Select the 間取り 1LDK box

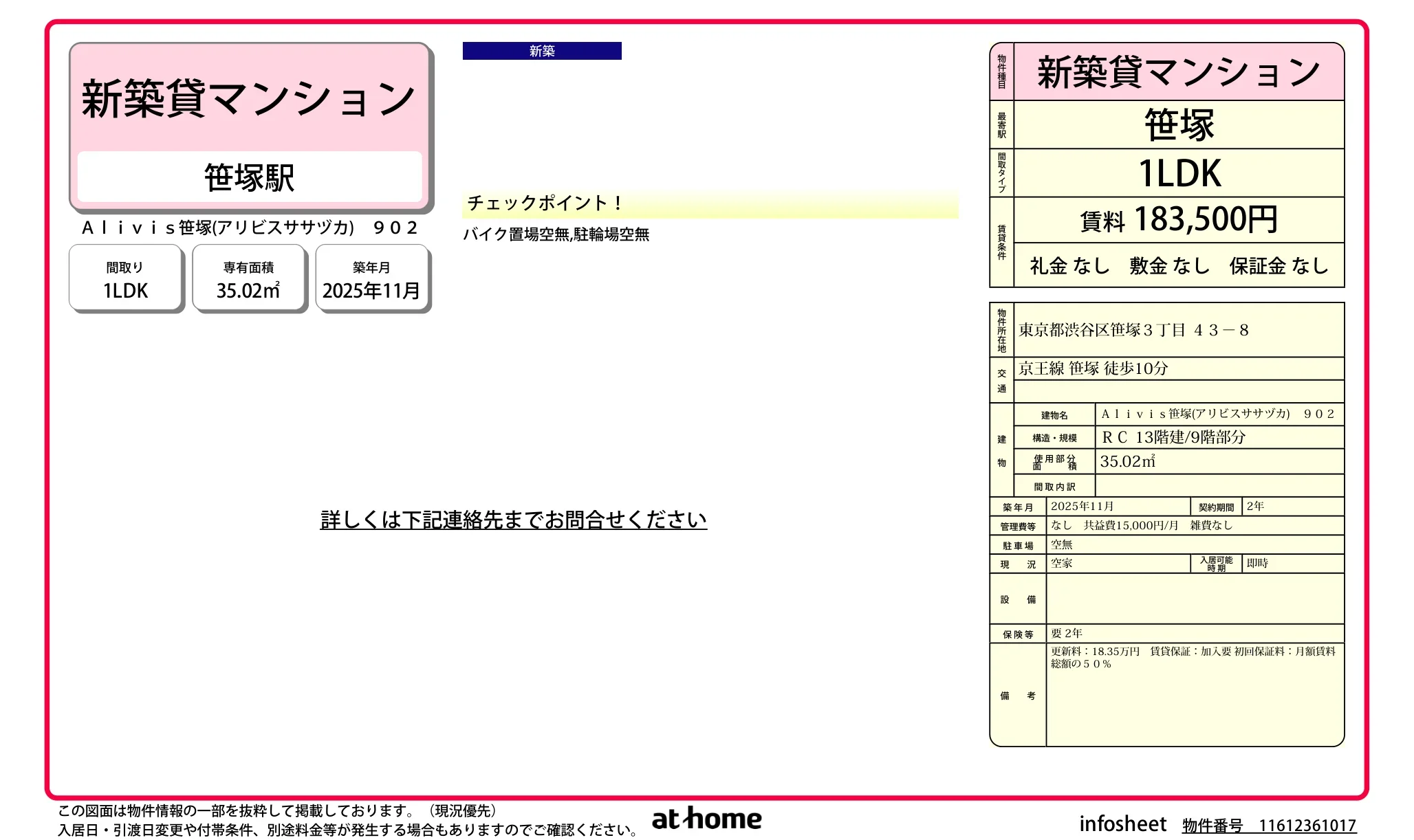[x=125, y=279]
